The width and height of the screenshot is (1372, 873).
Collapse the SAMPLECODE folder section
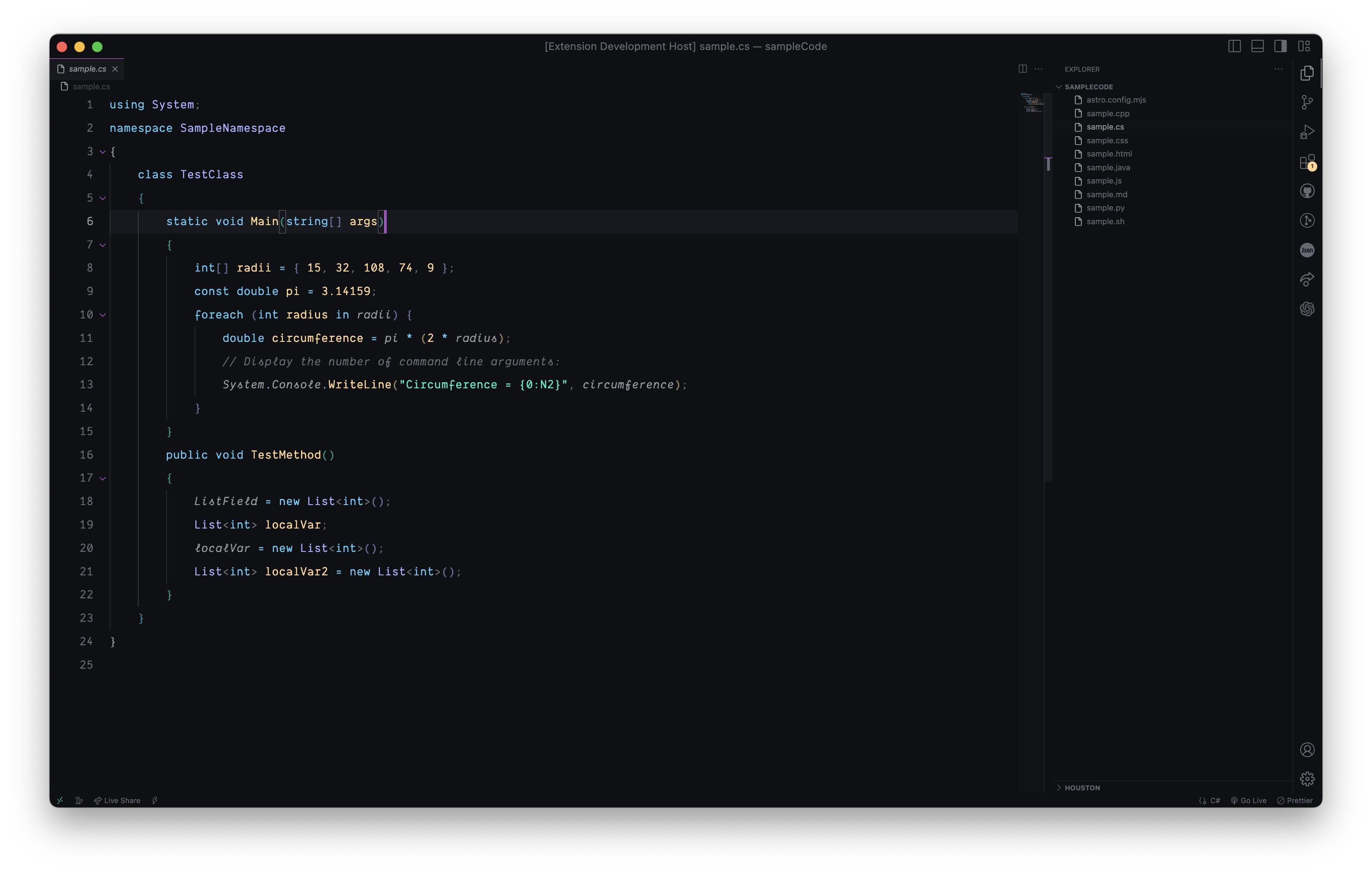[x=1088, y=87]
